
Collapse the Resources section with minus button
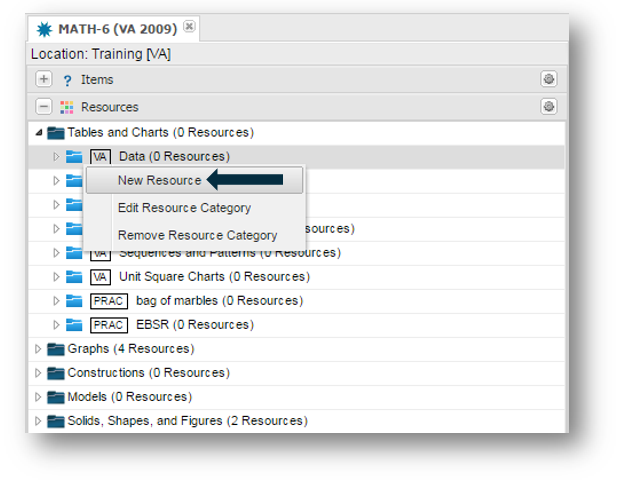43,107
